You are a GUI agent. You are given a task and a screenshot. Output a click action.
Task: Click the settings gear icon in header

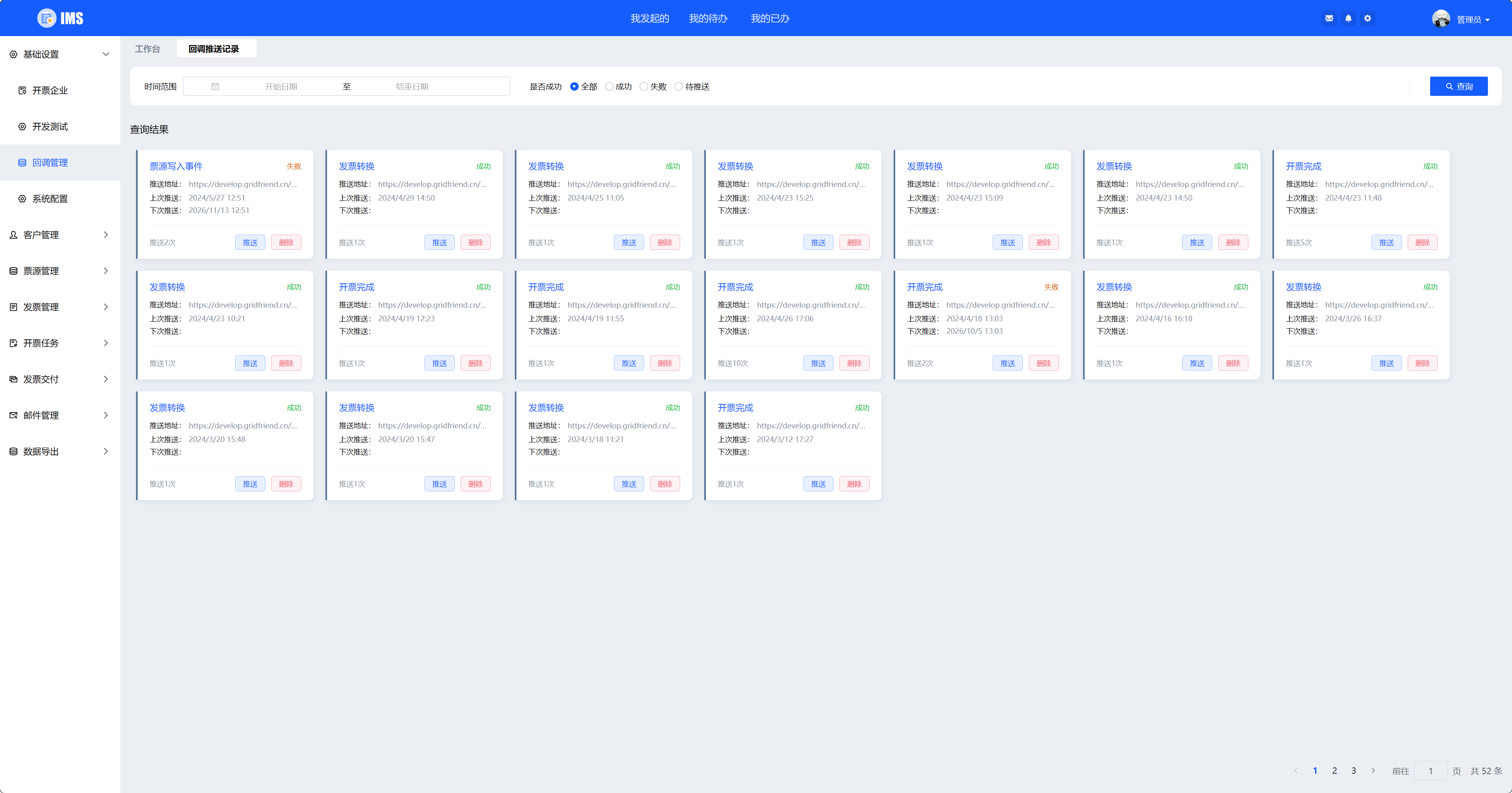1368,18
